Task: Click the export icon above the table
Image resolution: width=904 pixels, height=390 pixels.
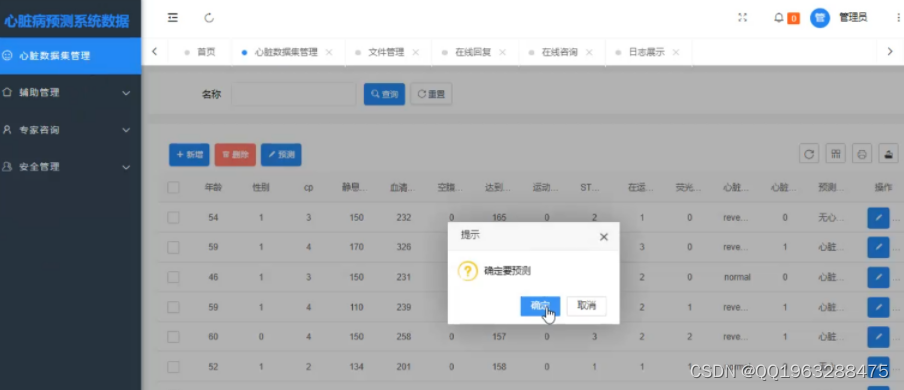Action: tap(888, 154)
